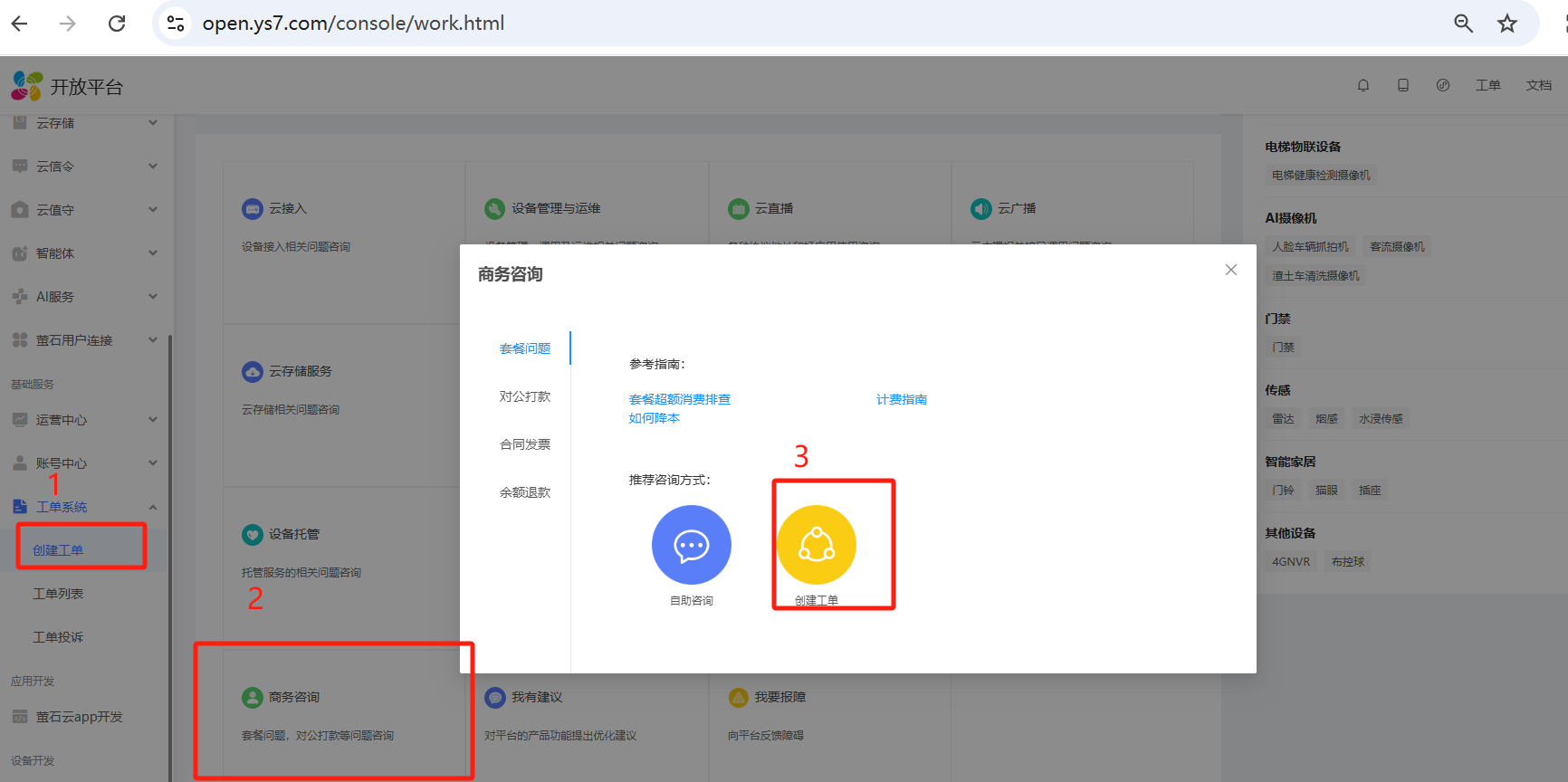
Task: Select the 对公打款 tab in dialog
Action: [525, 396]
